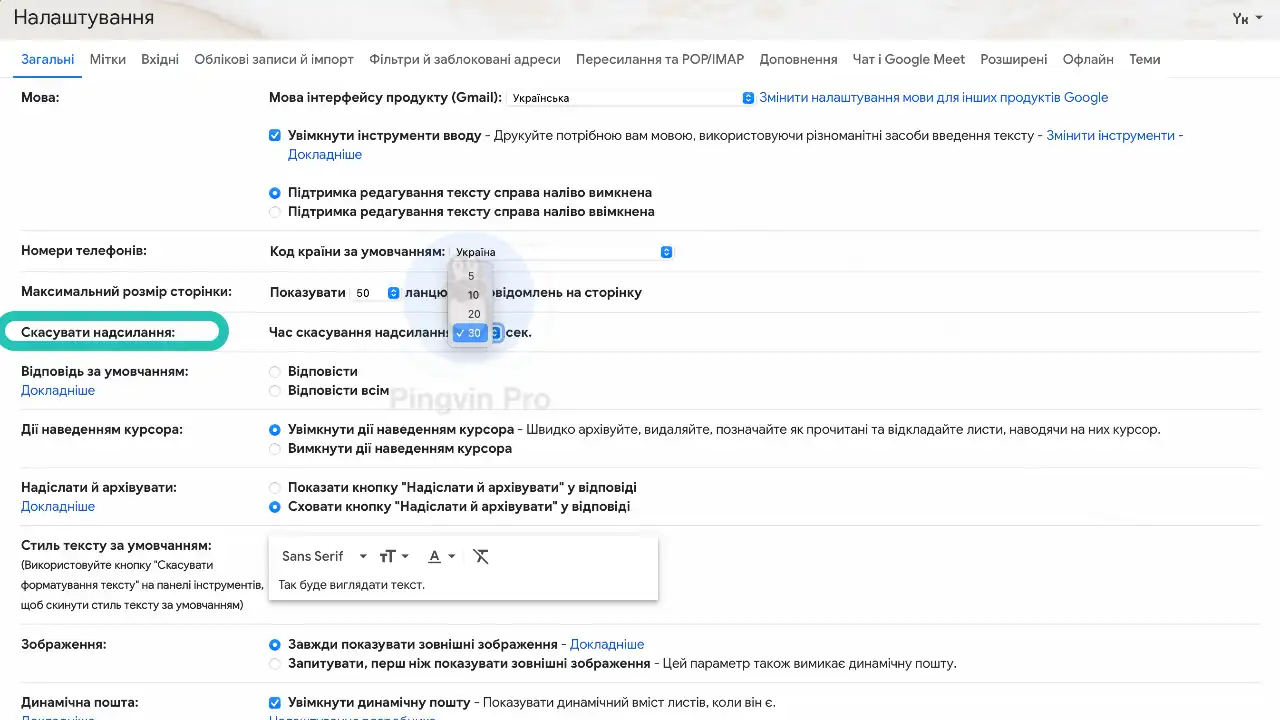Toggle Увімкнути інструменти вводу checkbox

(275, 135)
